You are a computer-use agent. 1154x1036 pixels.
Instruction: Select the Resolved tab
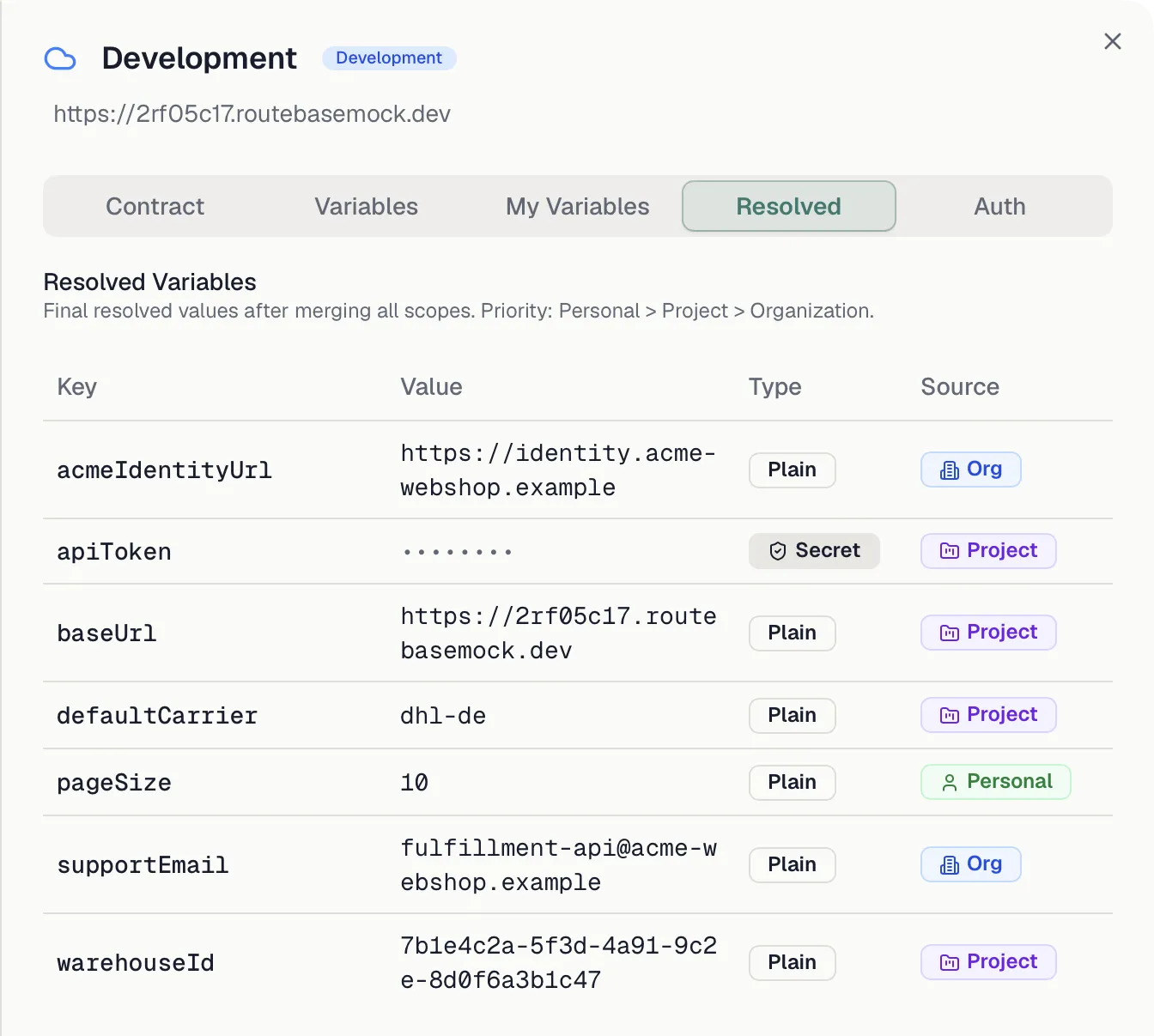789,206
